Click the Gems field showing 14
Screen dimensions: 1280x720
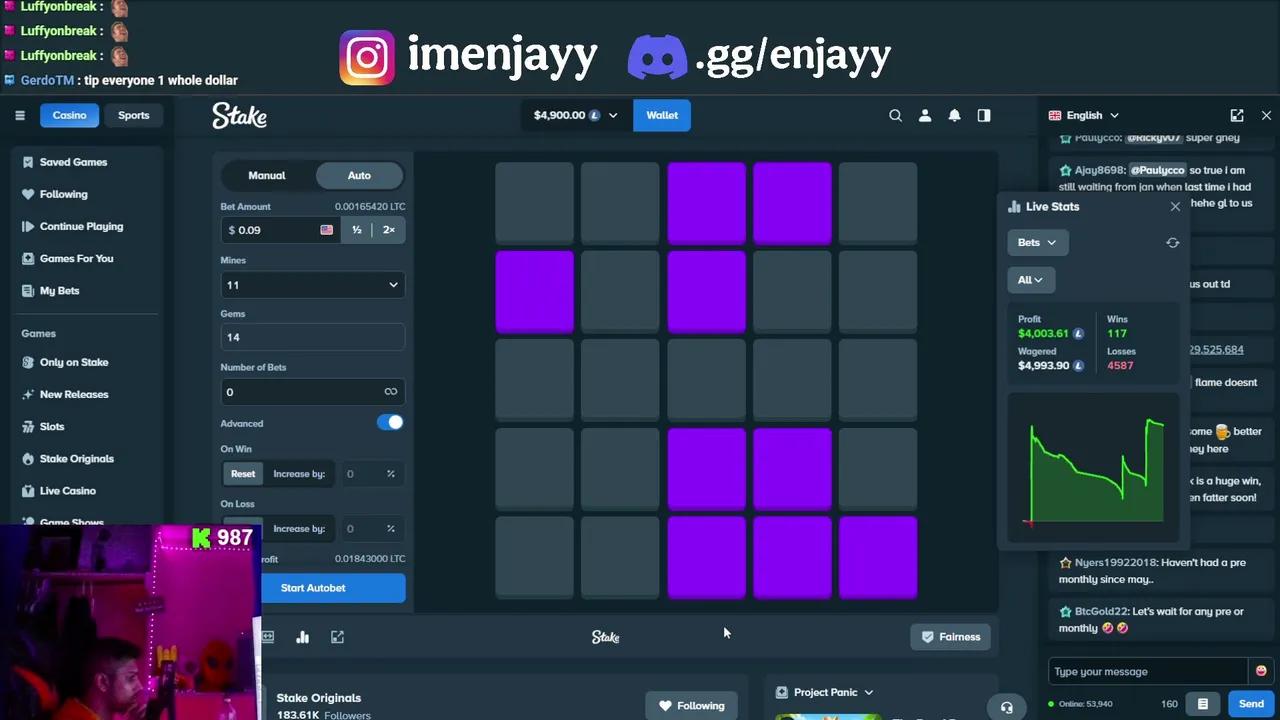tap(313, 337)
